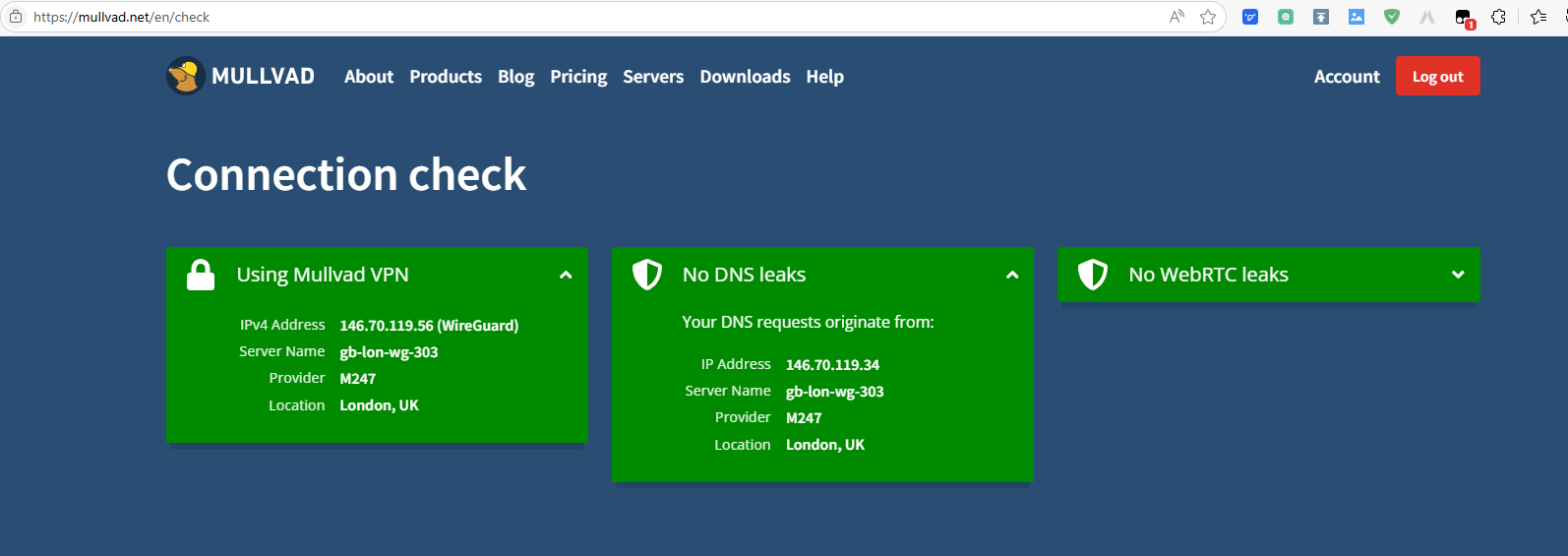This screenshot has width=1568, height=556.
Task: Open the blue bull-logo extension icon
Action: click(x=1250, y=17)
